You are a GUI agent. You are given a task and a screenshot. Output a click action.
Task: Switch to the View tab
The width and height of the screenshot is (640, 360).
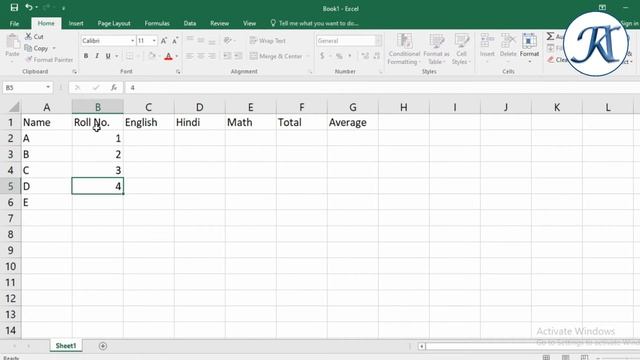click(249, 23)
